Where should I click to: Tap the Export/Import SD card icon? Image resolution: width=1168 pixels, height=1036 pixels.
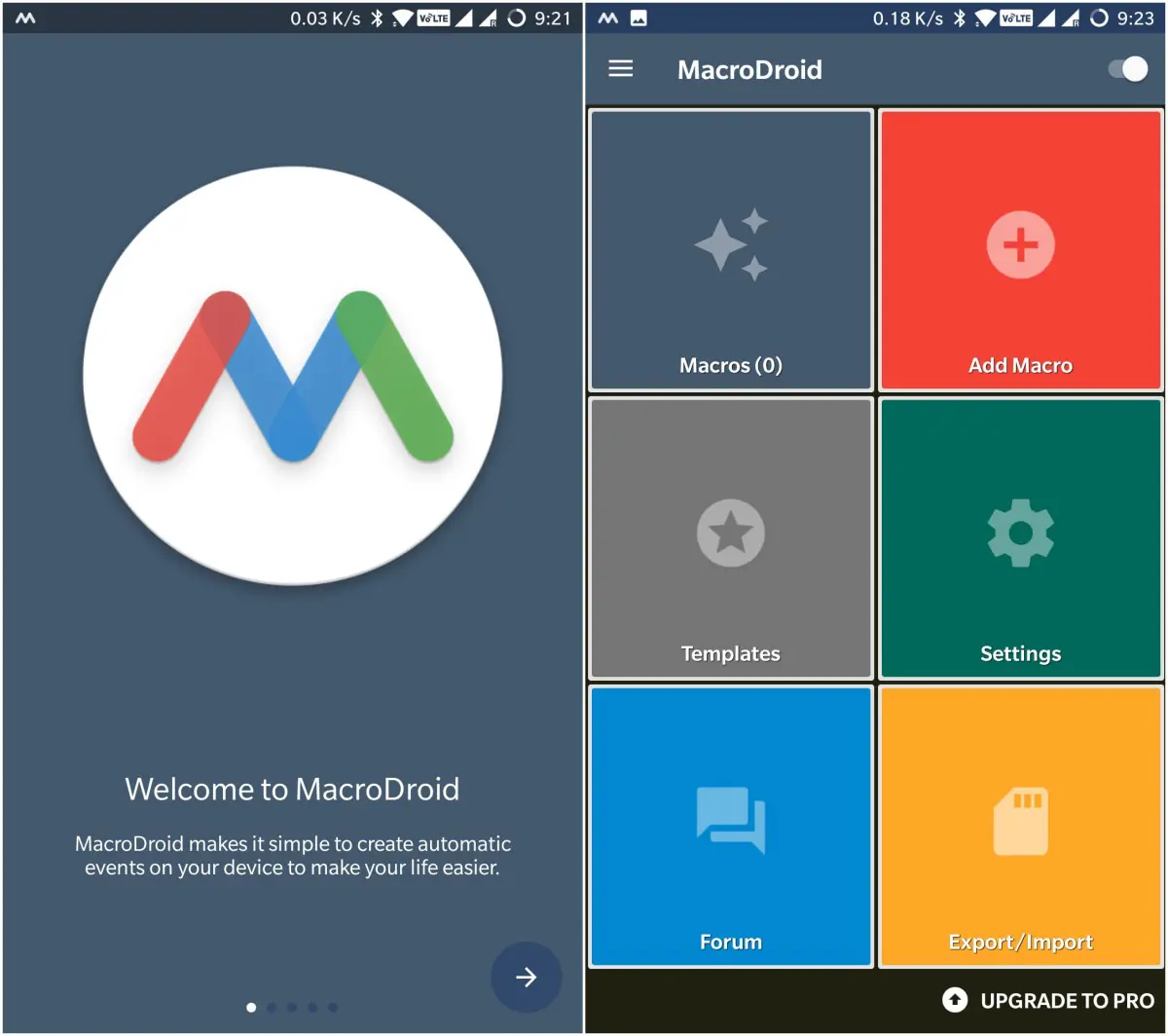coord(1019,821)
